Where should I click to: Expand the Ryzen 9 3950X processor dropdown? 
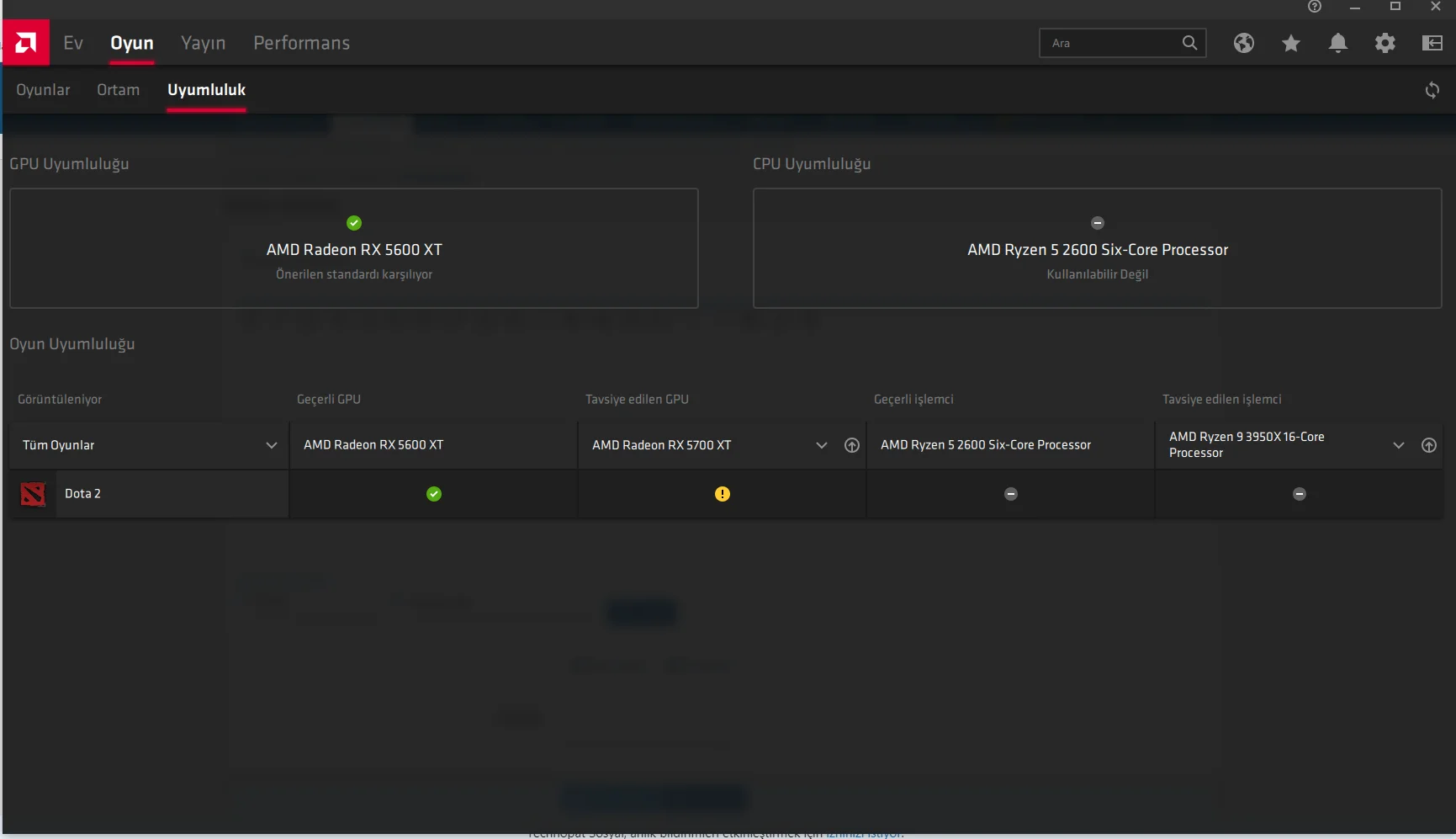coord(1399,445)
